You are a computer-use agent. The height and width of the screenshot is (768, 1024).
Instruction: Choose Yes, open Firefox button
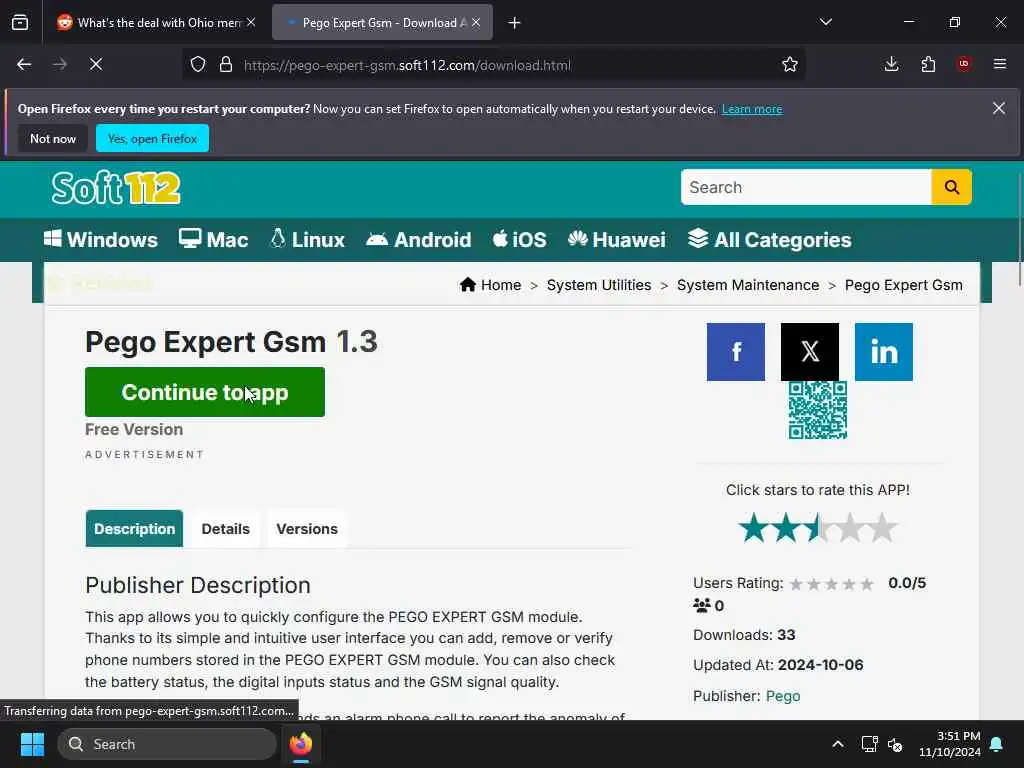152,138
